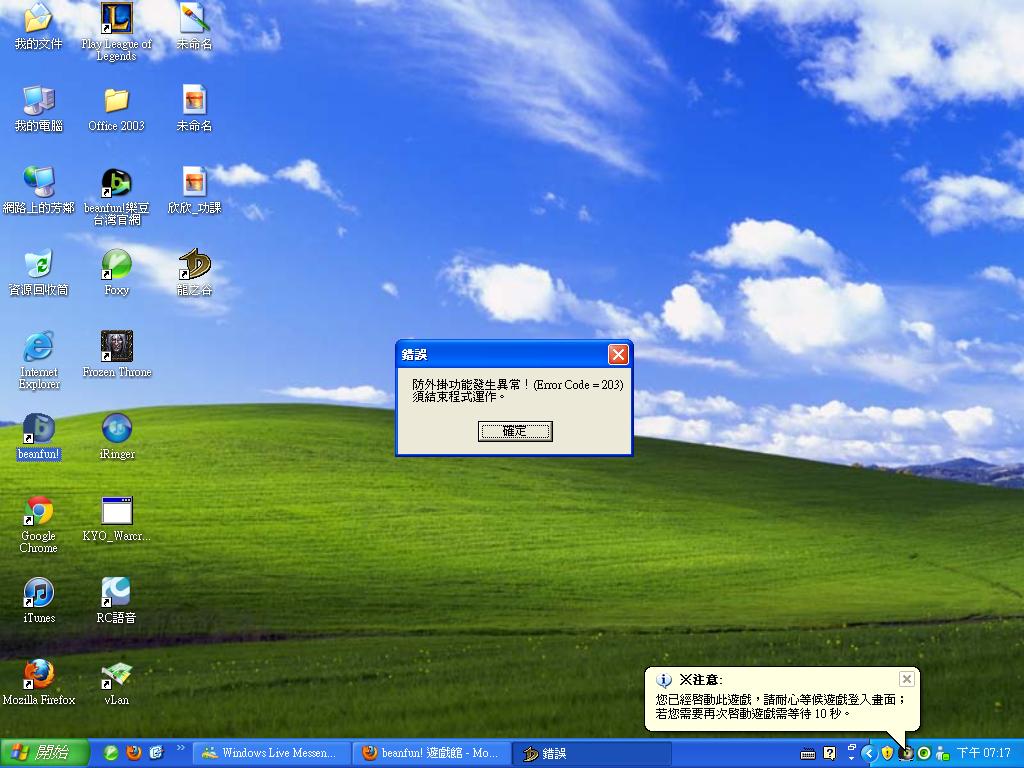Switch to beanfun! 遊戲館 taskbar button
The image size is (1024, 768).
432,754
